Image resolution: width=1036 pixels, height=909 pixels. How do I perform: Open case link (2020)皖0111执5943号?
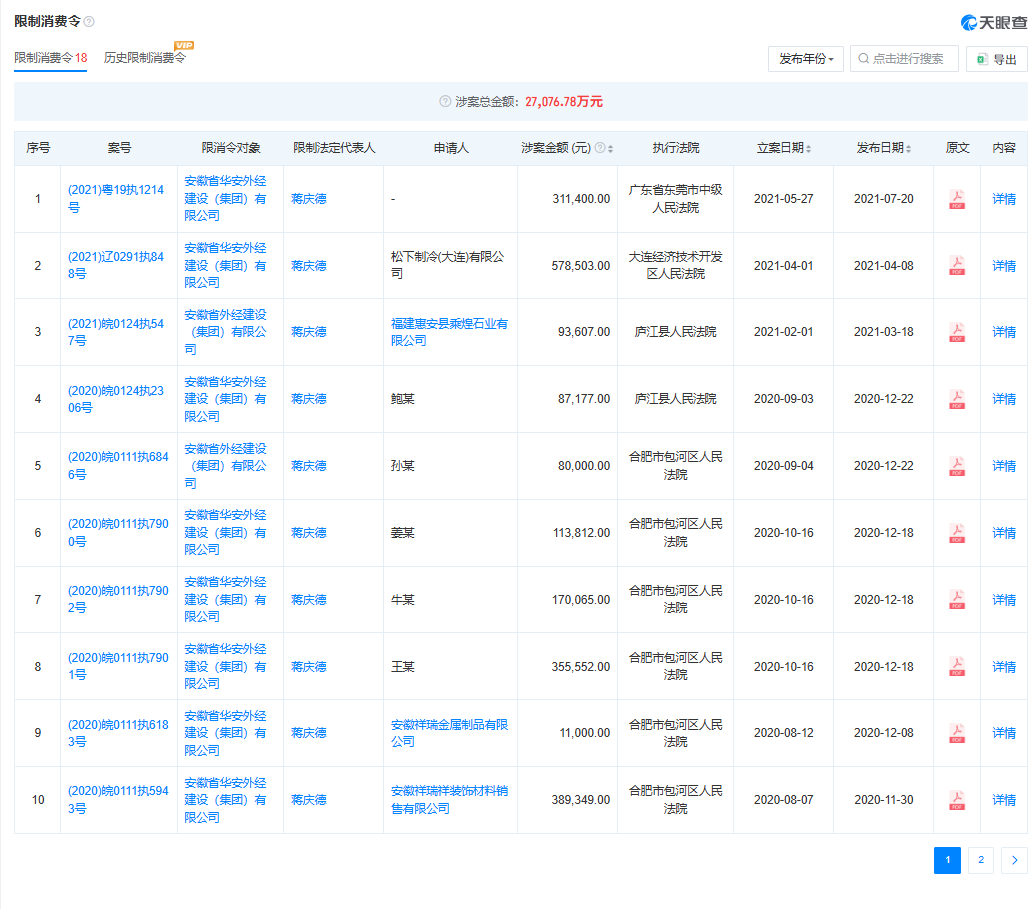[118, 800]
